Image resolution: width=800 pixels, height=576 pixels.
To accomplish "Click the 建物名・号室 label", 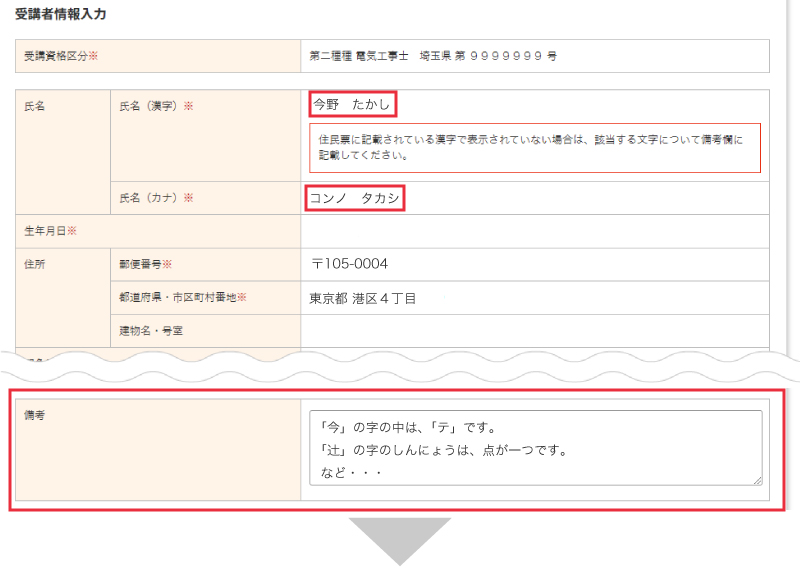I will pyautogui.click(x=151, y=330).
